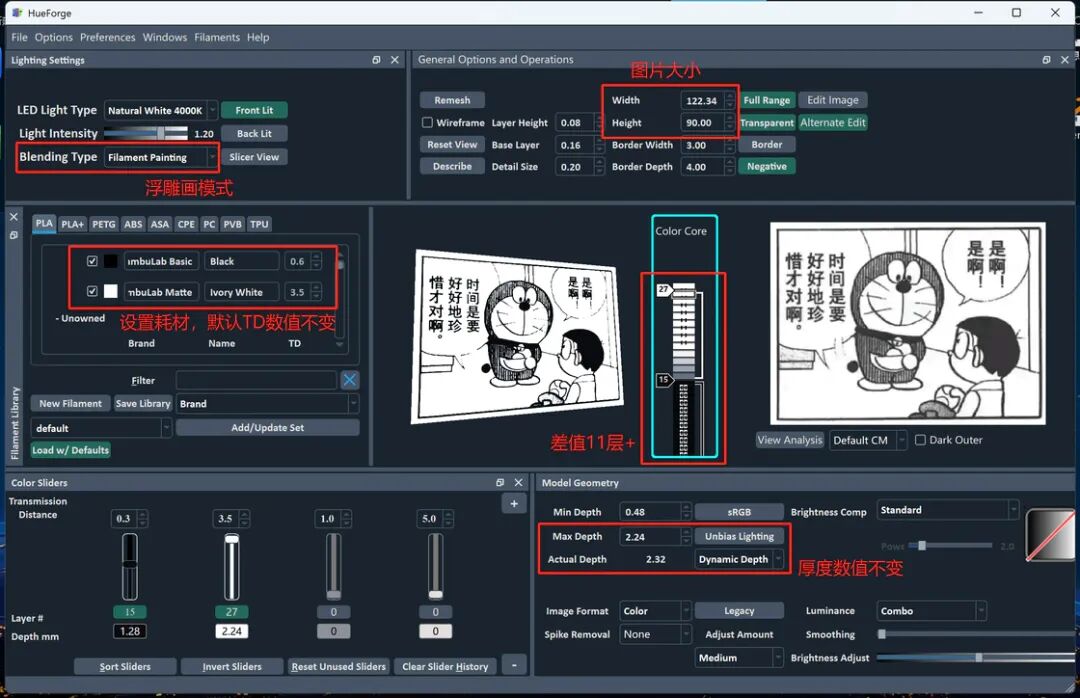Image resolution: width=1080 pixels, height=698 pixels.
Task: Open the Default CM colormap dropdown
Action: [867, 440]
